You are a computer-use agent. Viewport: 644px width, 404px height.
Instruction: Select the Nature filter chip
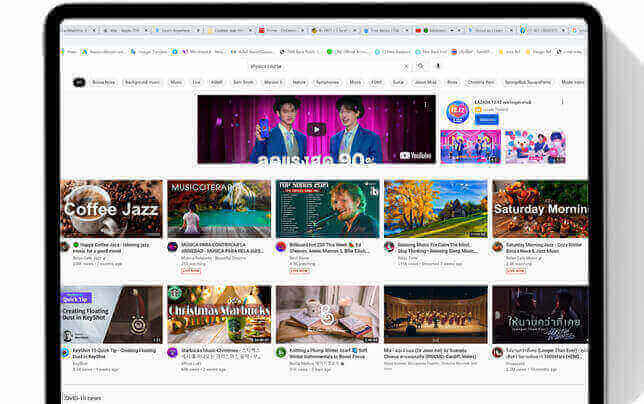[299, 82]
